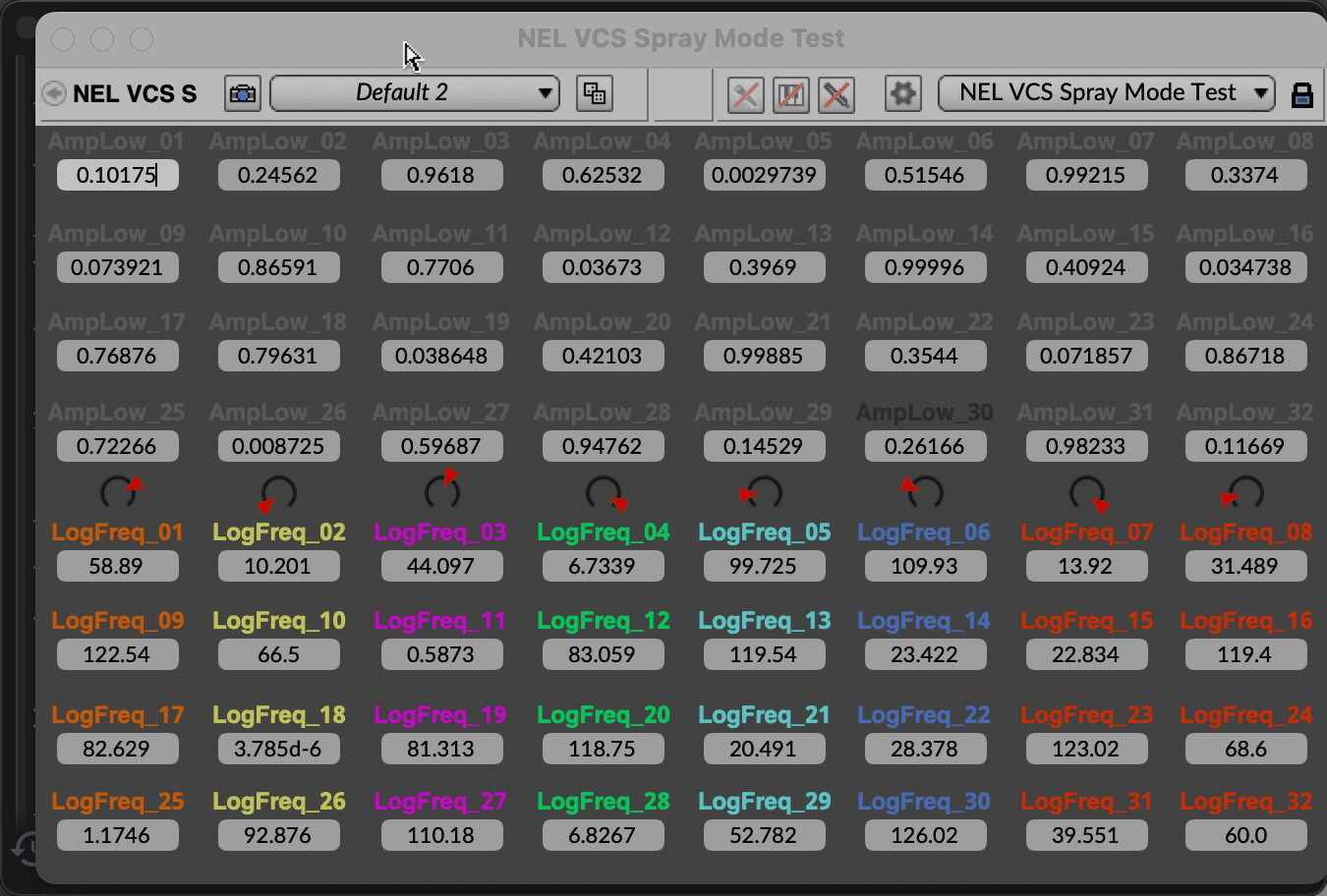The width and height of the screenshot is (1327, 896).
Task: Open the Default 2 preset dropdown
Action: point(415,93)
